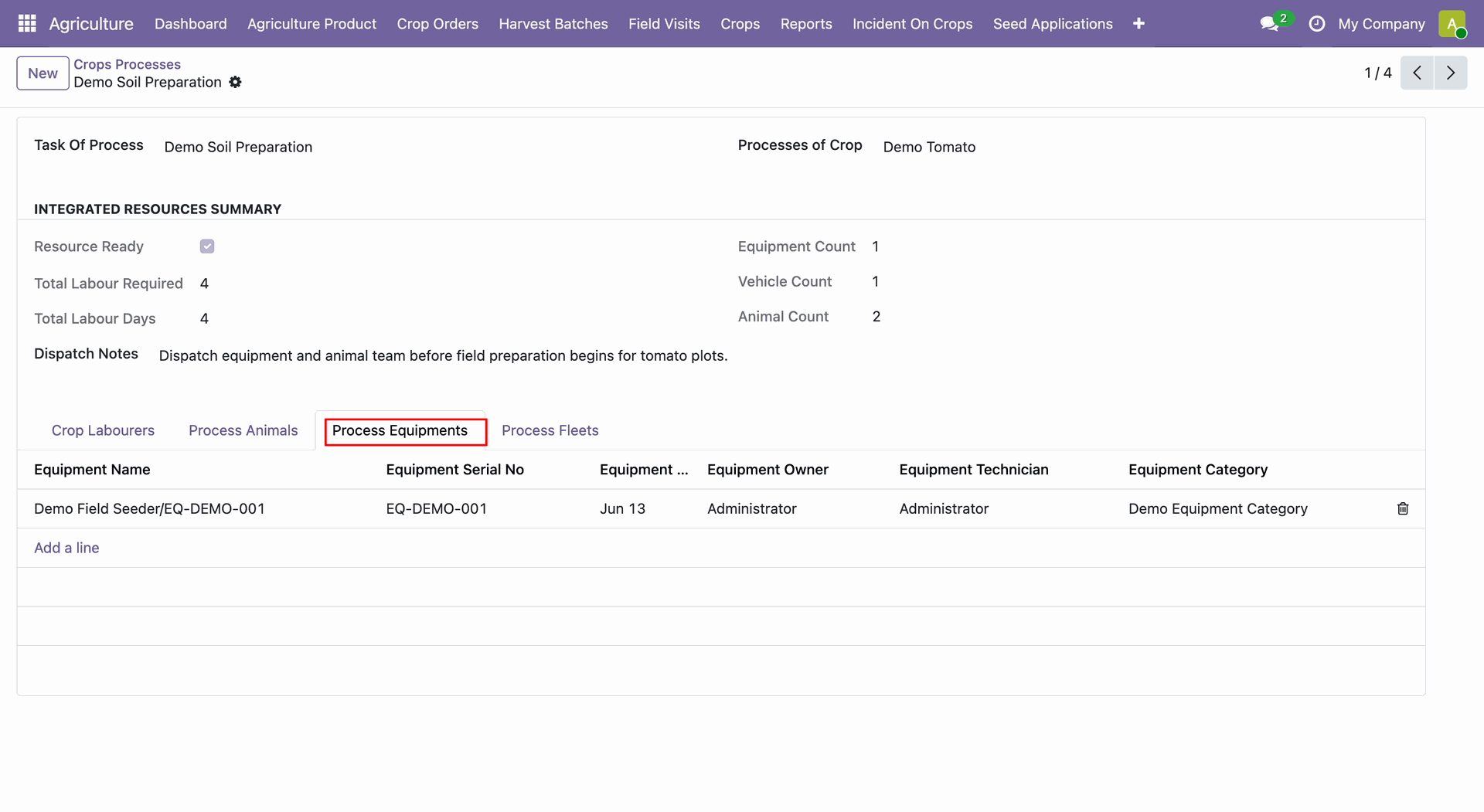Click Add a line in equipment list
Screen dimensions: 1484x812
pos(66,548)
